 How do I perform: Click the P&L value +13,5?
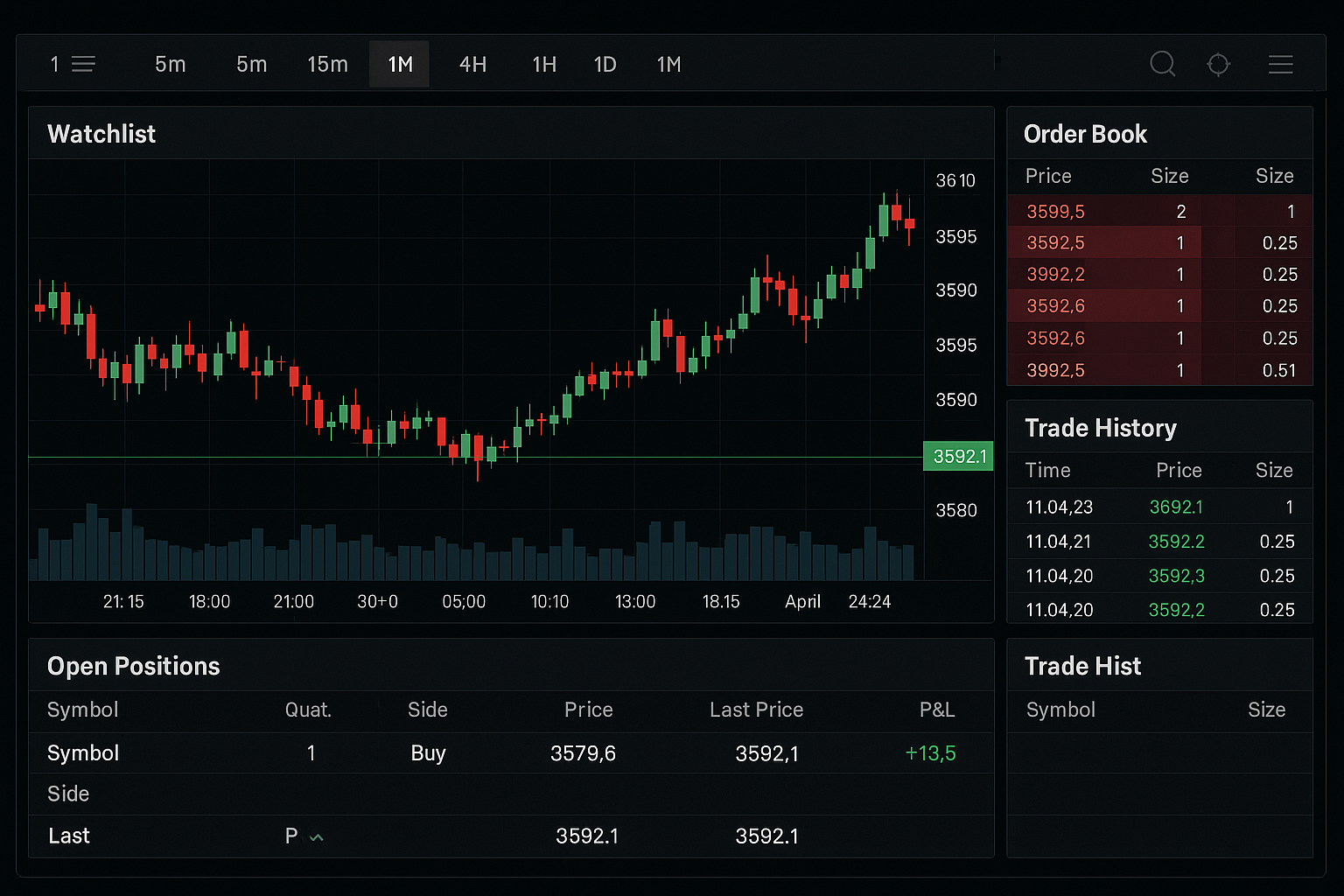930,752
